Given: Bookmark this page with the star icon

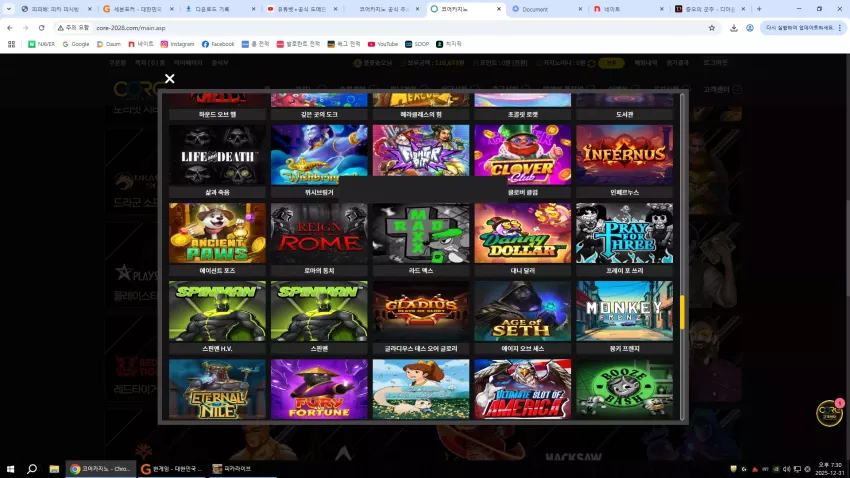Looking at the screenshot, I should tap(712, 28).
